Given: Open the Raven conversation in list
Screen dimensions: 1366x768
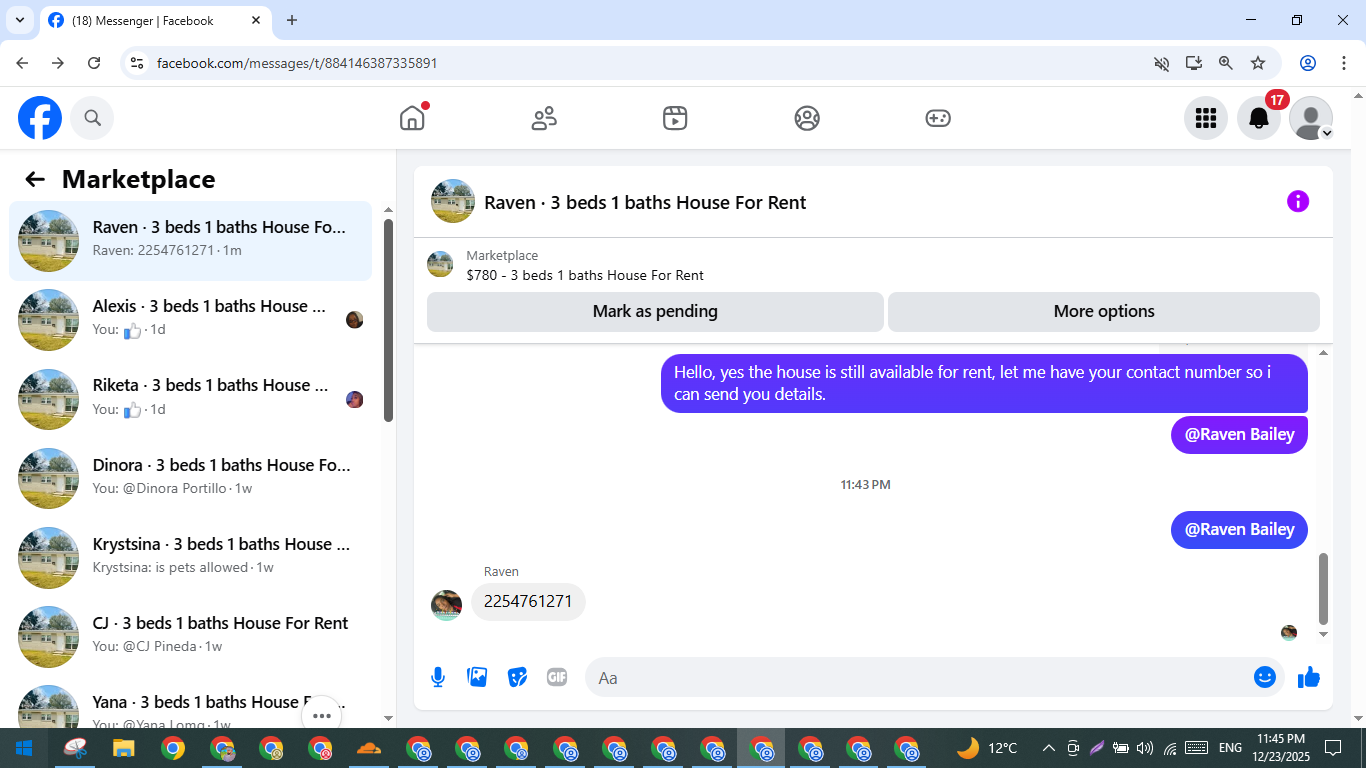Looking at the screenshot, I should pyautogui.click(x=190, y=241).
